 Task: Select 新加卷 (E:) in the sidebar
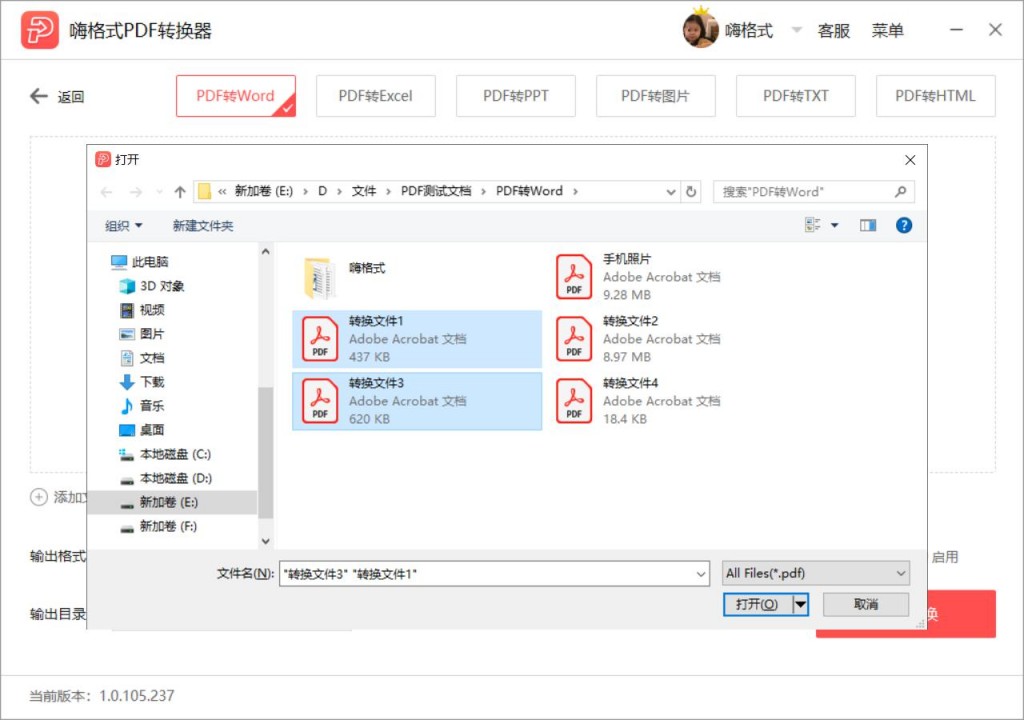coord(172,502)
